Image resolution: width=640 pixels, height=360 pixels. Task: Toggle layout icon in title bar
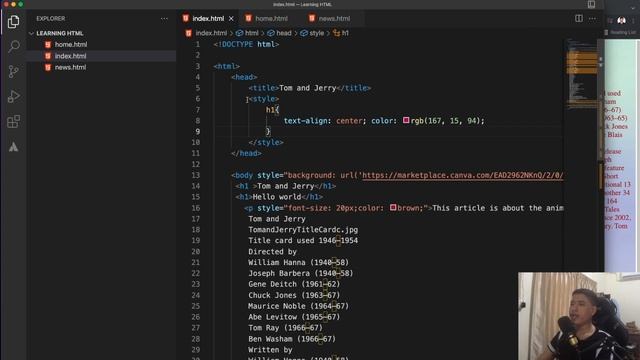coord(591,4)
